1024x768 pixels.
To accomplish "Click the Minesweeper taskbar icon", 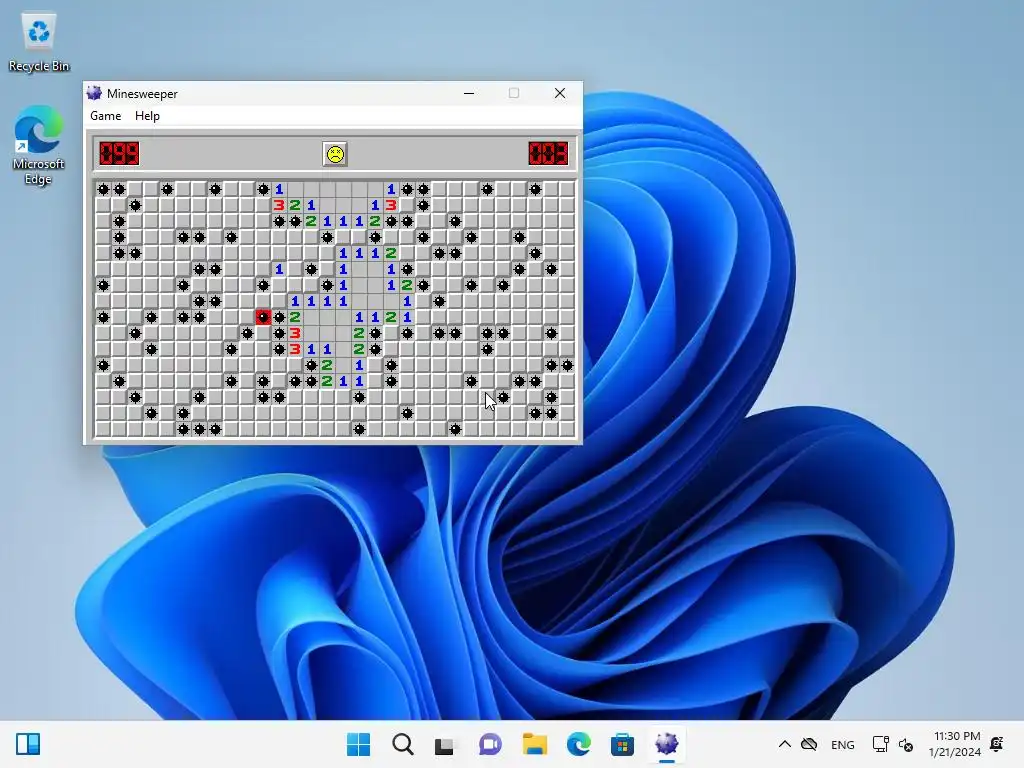I will [667, 743].
